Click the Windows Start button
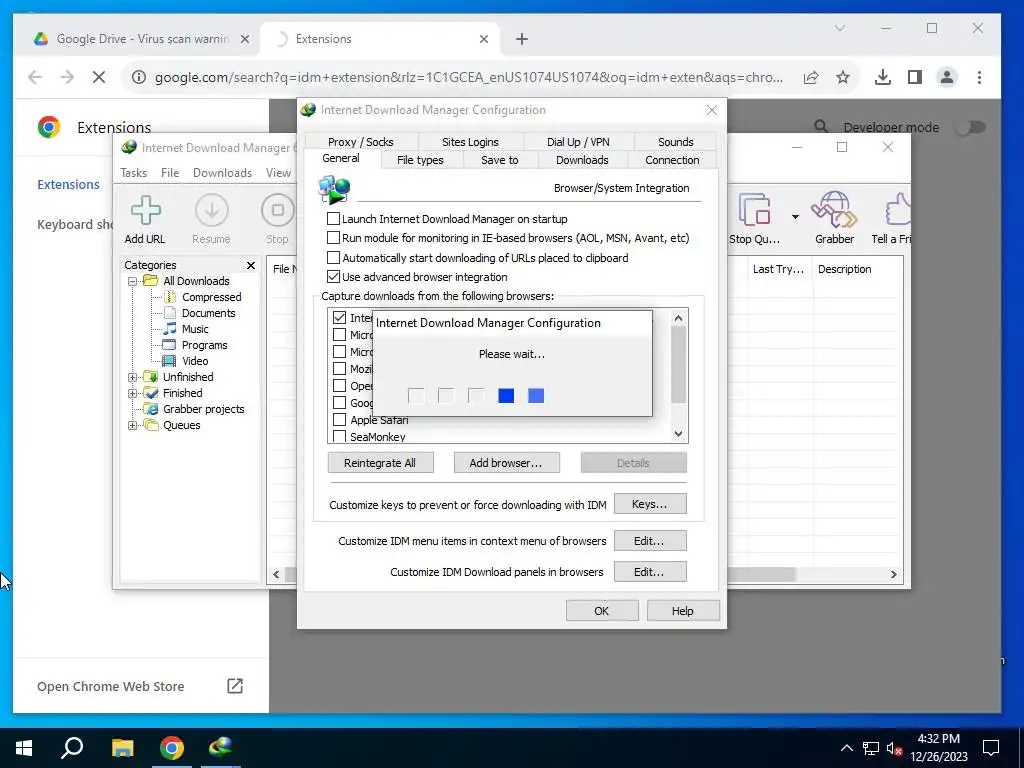Screen dimensions: 1024x768 pyautogui.click(x=24, y=748)
